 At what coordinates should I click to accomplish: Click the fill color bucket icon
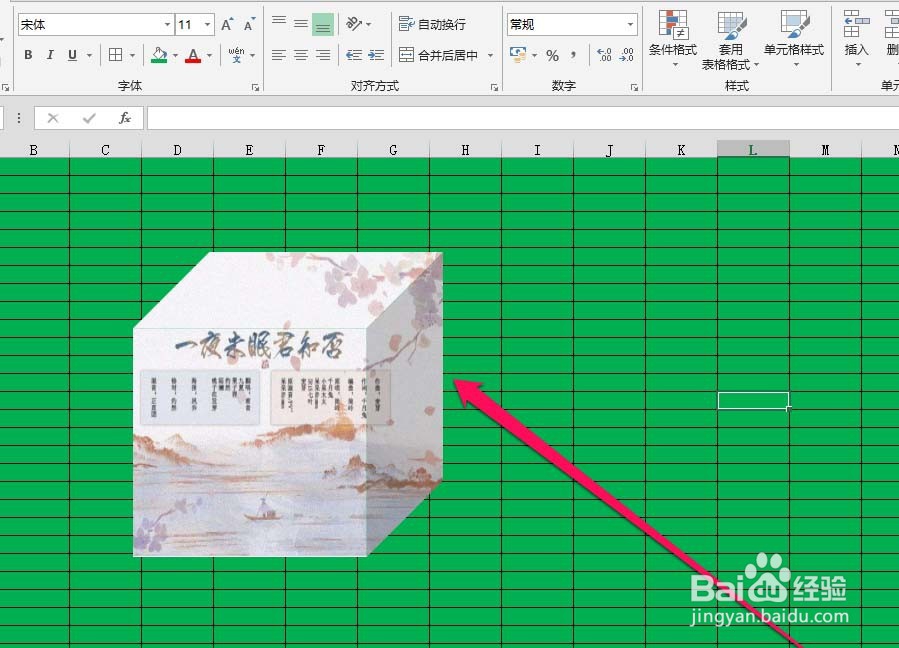click(x=159, y=55)
